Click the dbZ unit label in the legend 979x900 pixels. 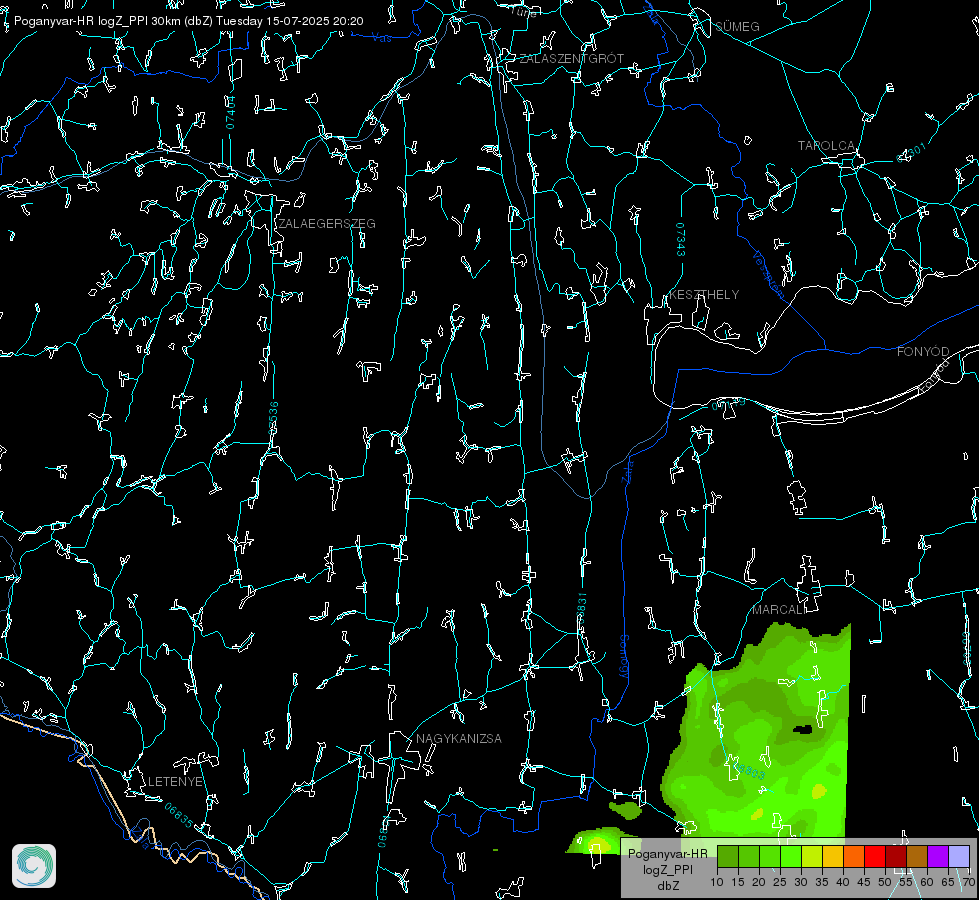click(x=667, y=886)
